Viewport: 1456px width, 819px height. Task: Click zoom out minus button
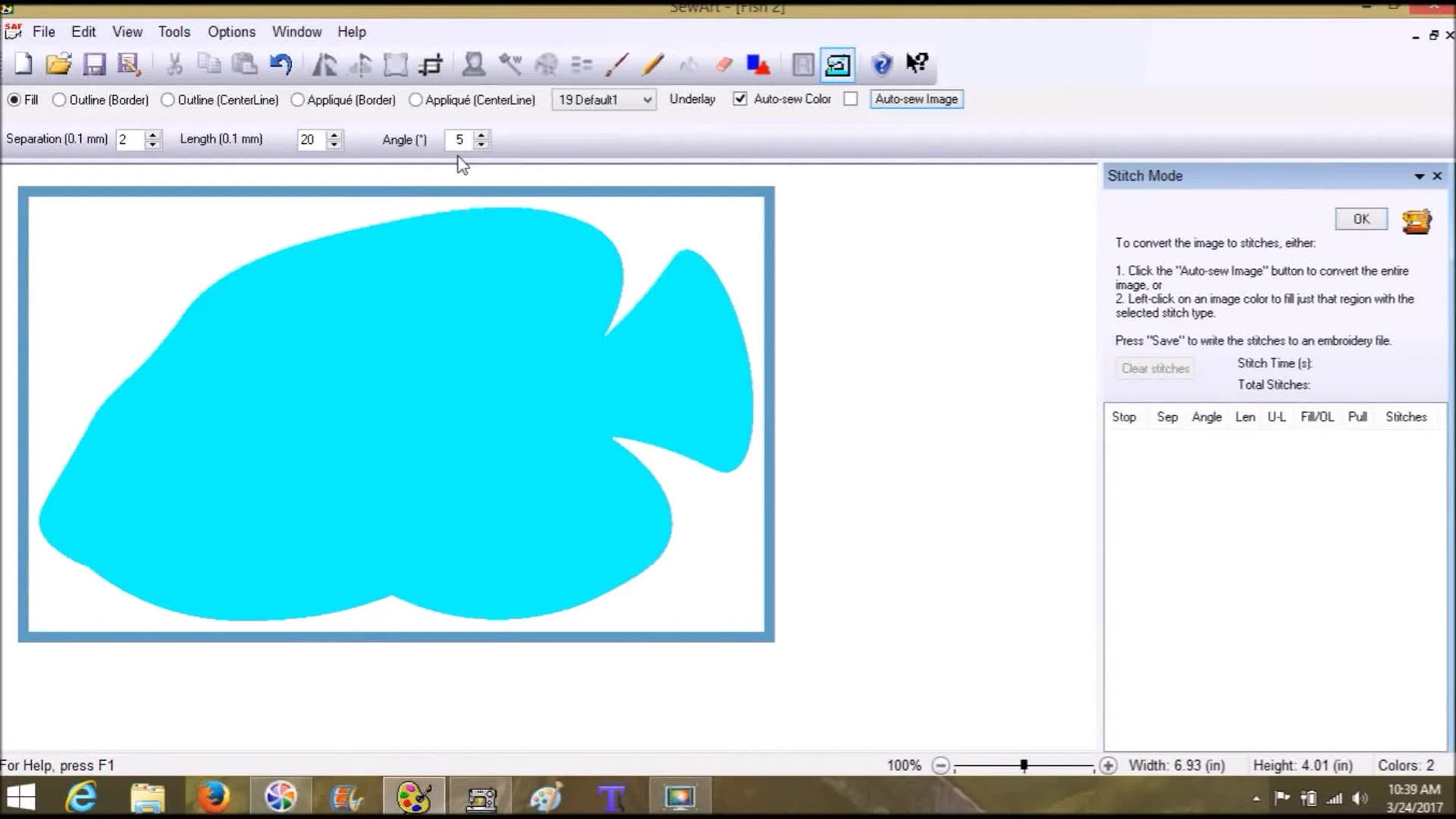click(x=941, y=766)
